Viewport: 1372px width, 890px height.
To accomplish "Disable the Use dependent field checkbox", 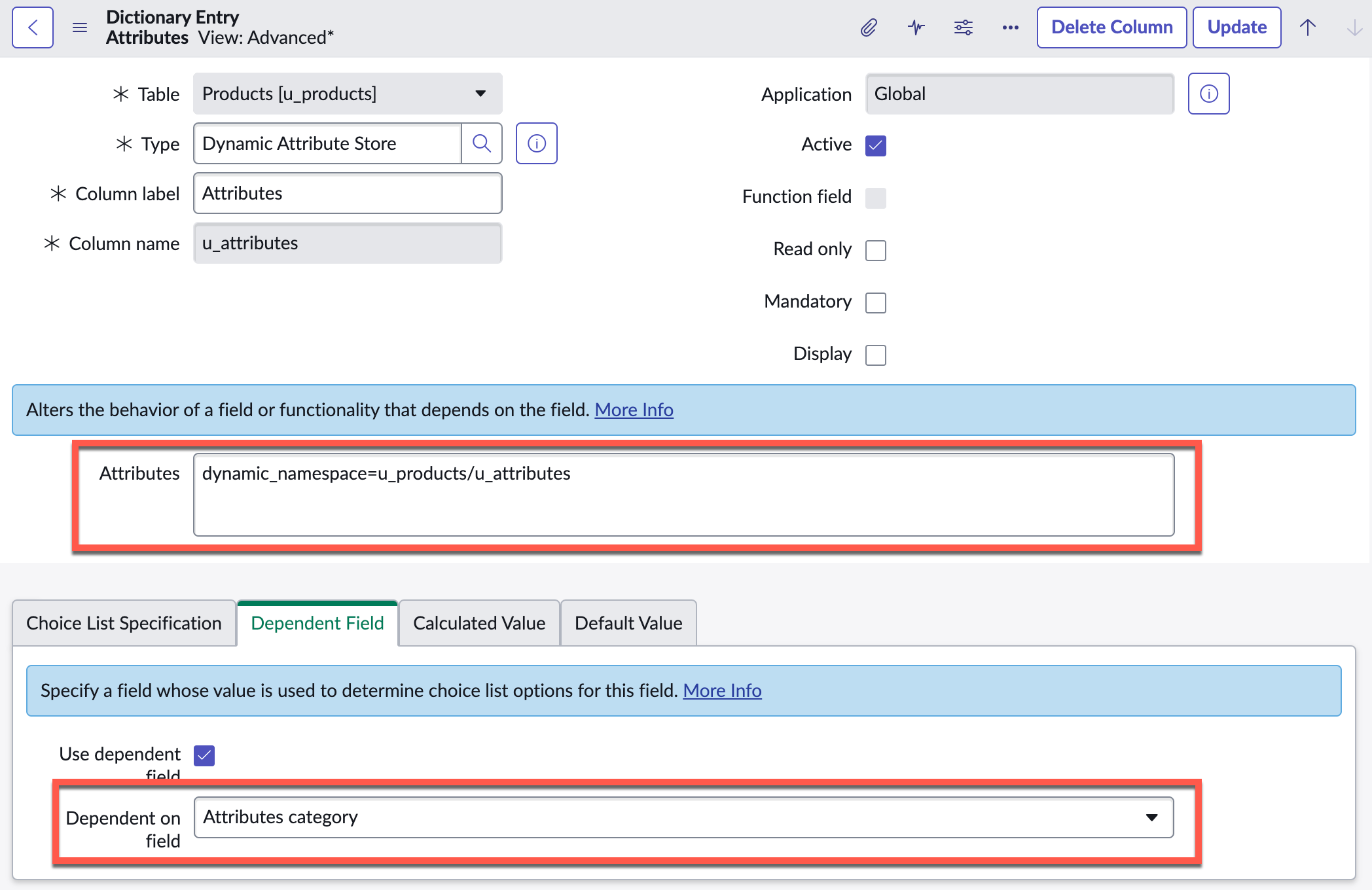I will click(x=204, y=755).
